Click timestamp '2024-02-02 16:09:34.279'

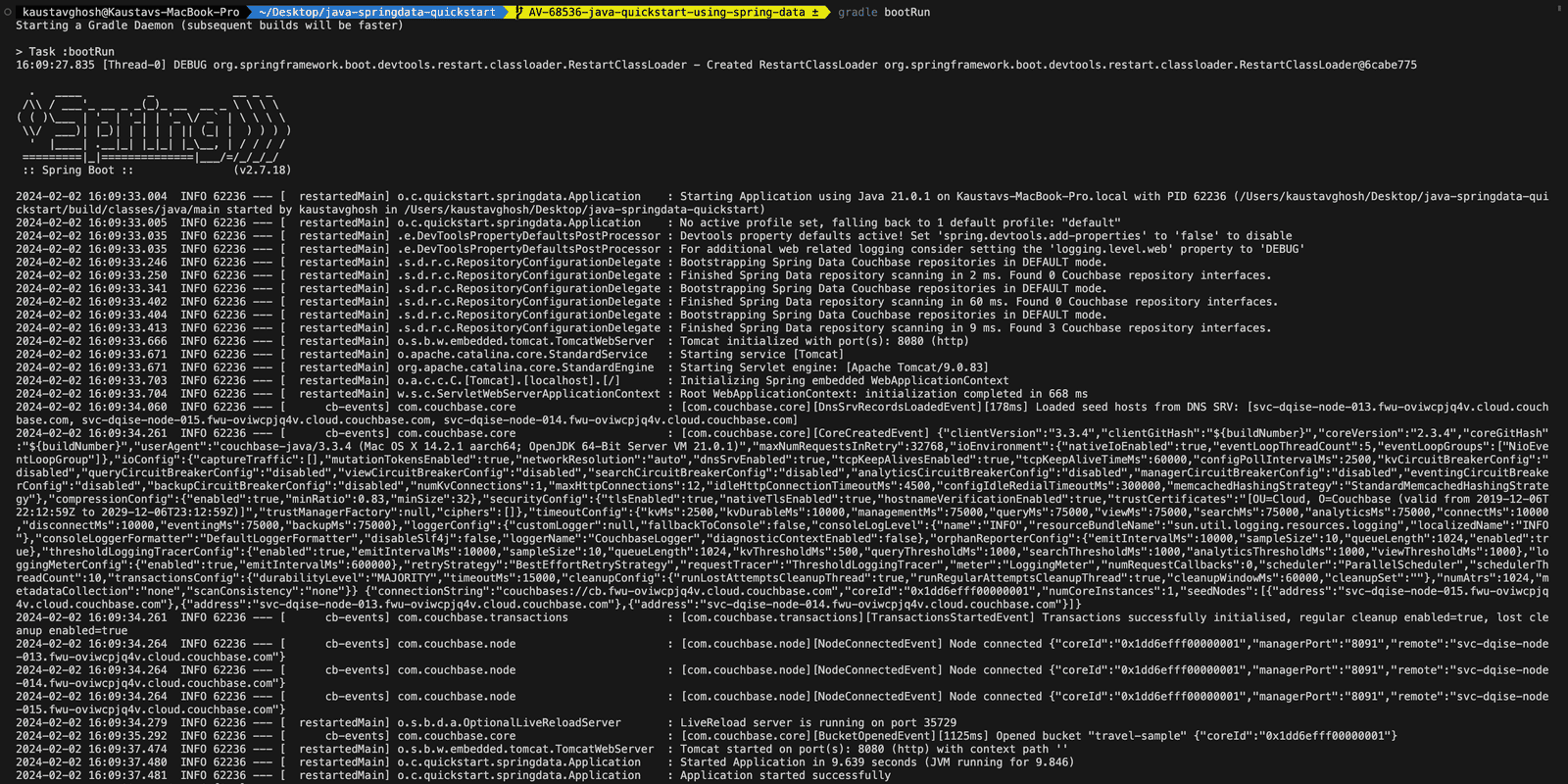point(91,723)
